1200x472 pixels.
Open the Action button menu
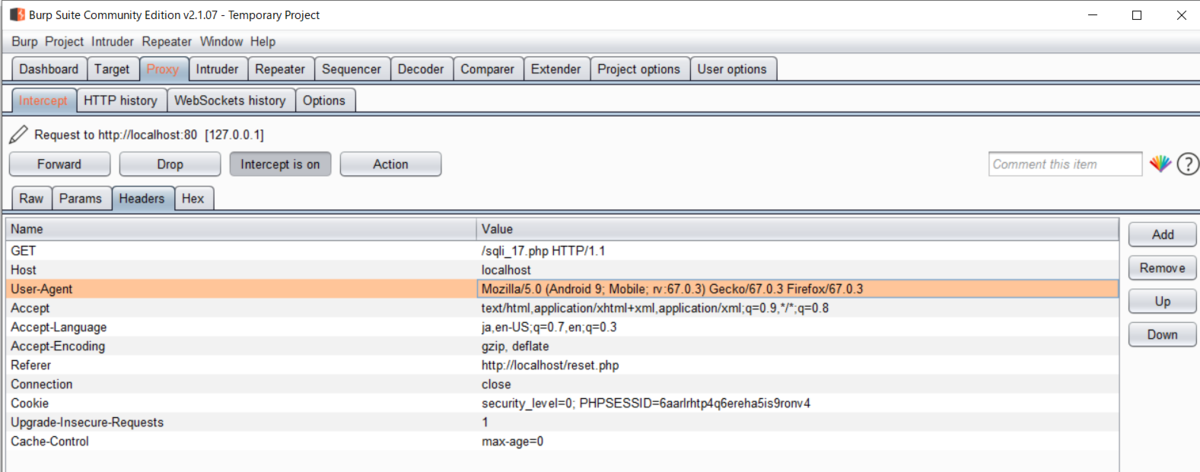pos(390,164)
